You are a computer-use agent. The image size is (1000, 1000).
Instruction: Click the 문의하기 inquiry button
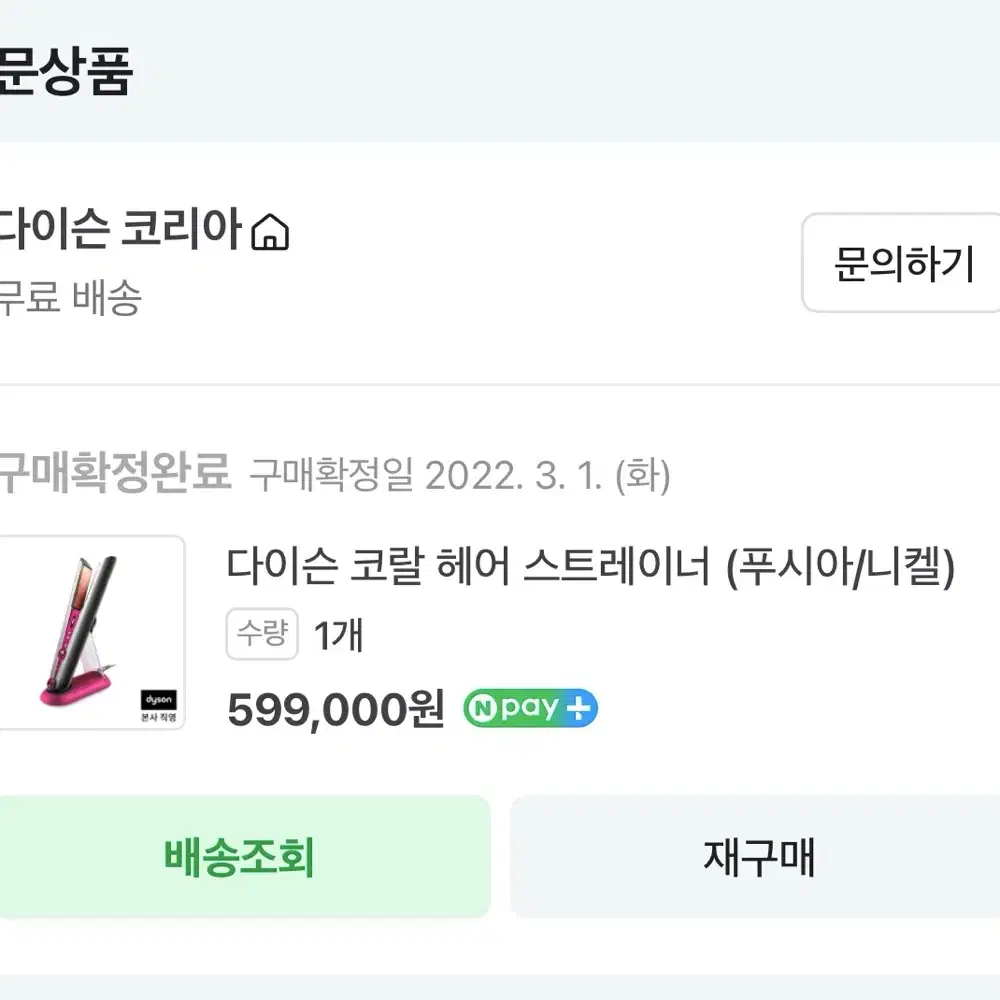[x=901, y=263]
